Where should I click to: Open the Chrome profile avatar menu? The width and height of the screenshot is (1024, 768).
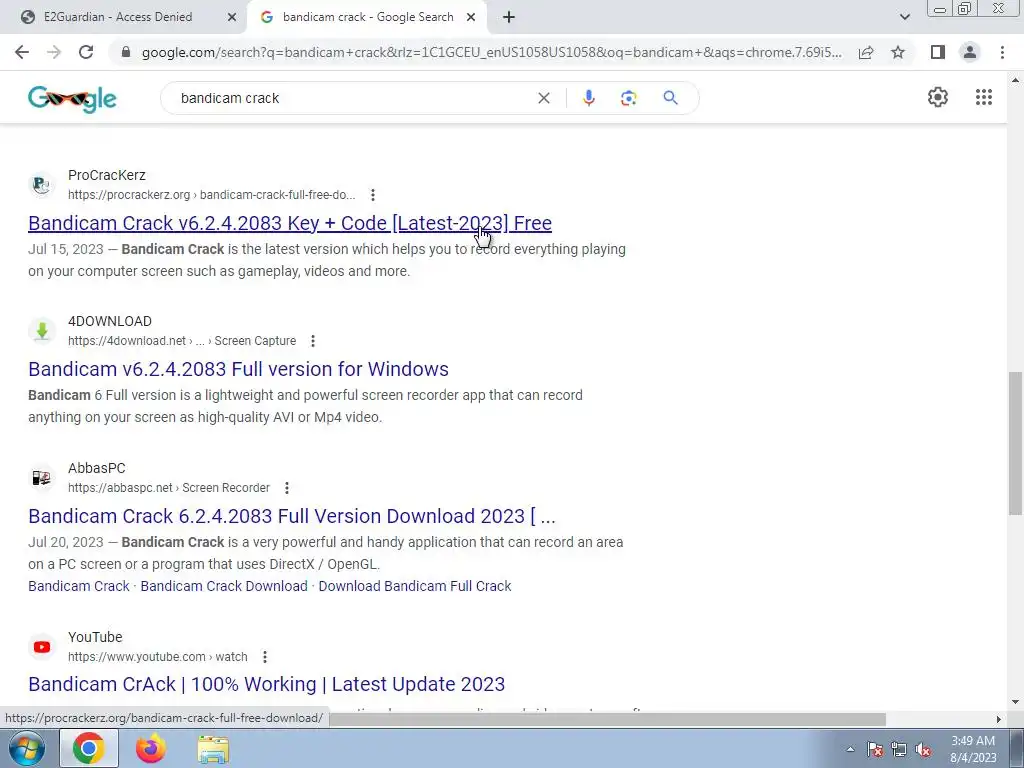pyautogui.click(x=970, y=52)
